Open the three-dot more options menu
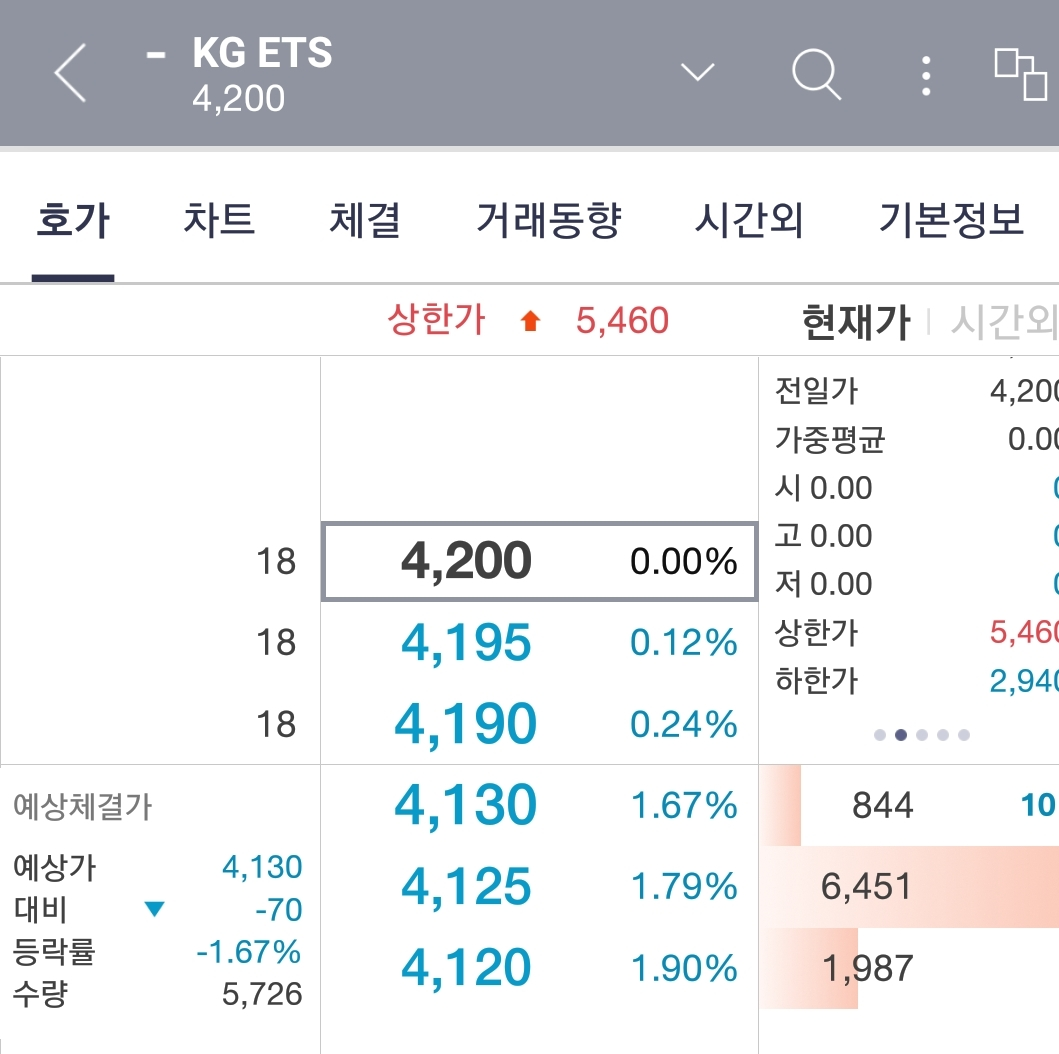The width and height of the screenshot is (1059, 1054). click(x=926, y=76)
